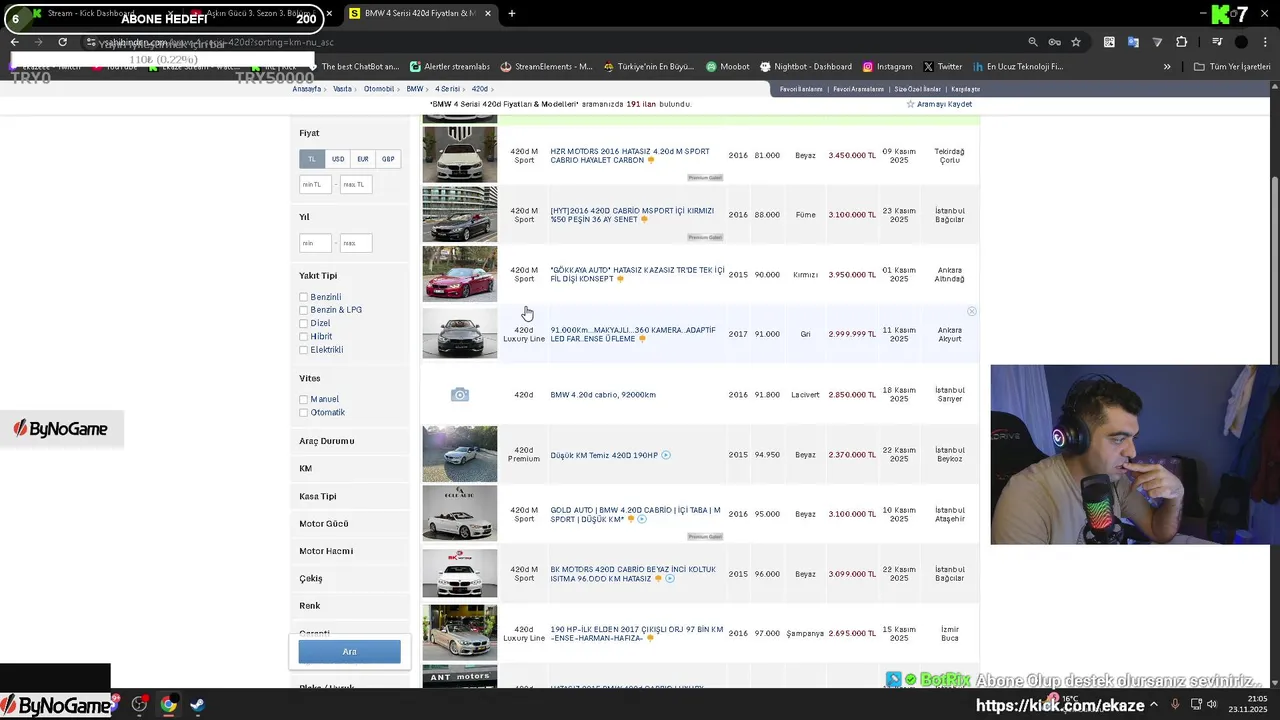Open HZR MOTORS white cabrio thumbnail
The width and height of the screenshot is (1280, 720).
(x=460, y=155)
